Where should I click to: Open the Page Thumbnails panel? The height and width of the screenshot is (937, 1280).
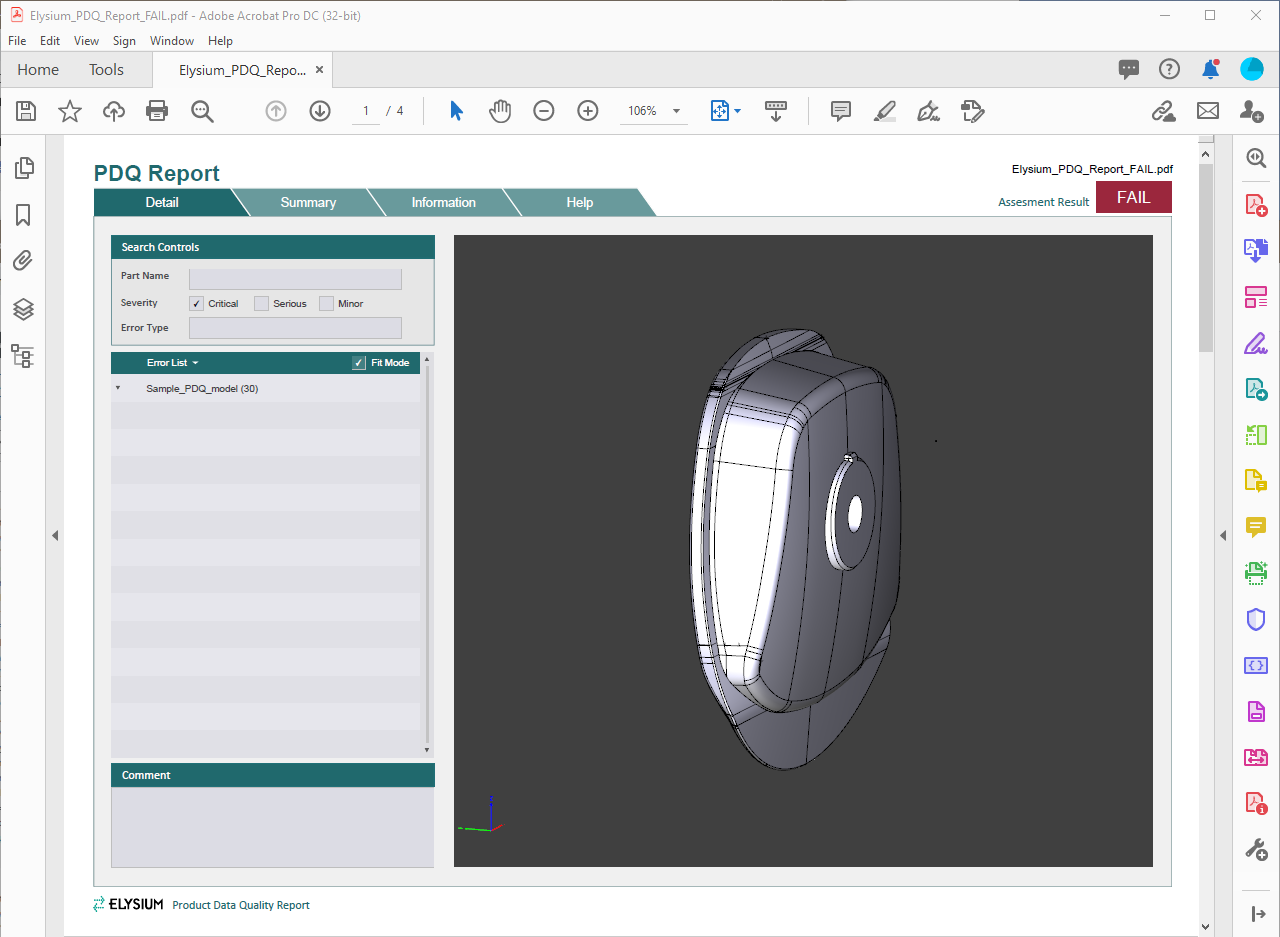point(22,168)
